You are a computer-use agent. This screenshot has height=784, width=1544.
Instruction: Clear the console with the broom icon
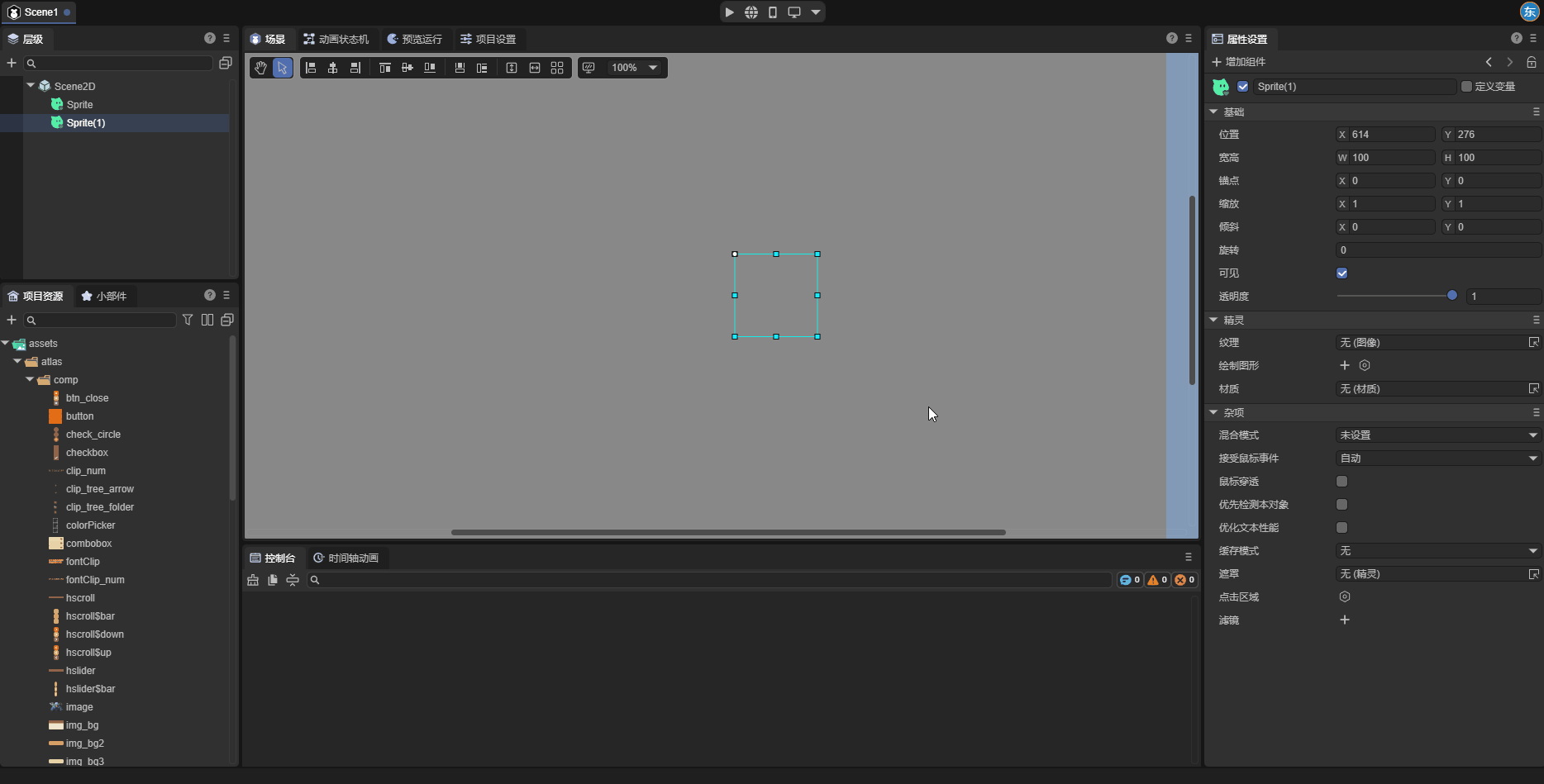pos(253,580)
